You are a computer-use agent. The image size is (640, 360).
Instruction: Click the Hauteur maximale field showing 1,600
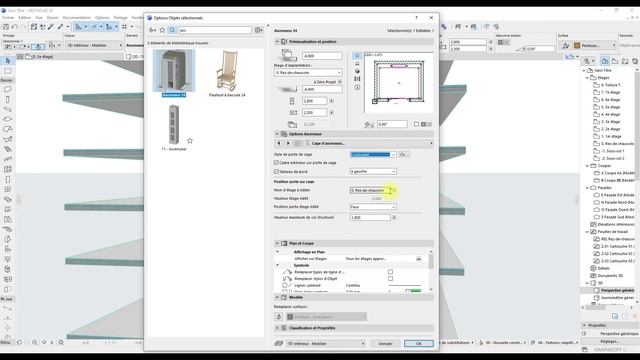(370, 218)
